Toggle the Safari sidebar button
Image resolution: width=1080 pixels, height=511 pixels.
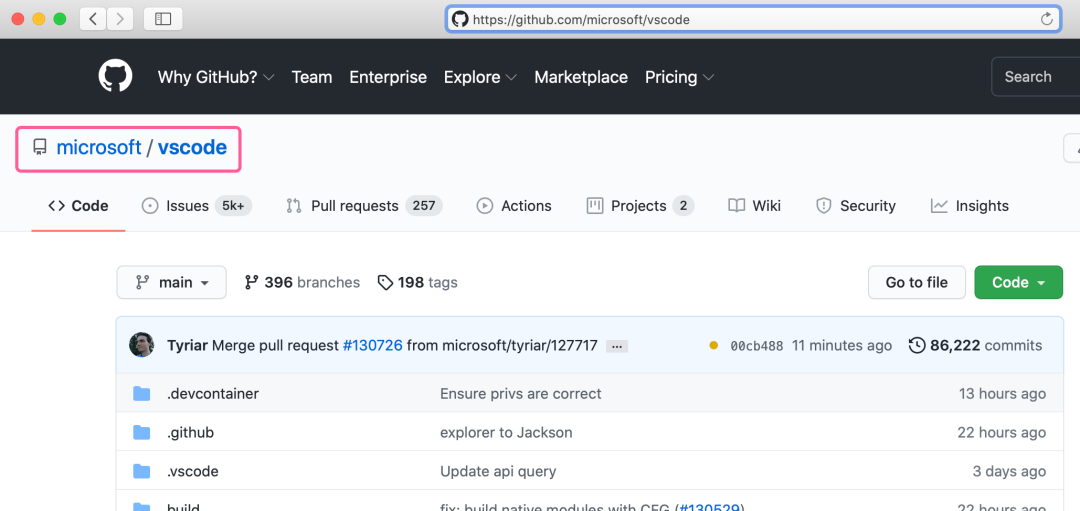(163, 19)
